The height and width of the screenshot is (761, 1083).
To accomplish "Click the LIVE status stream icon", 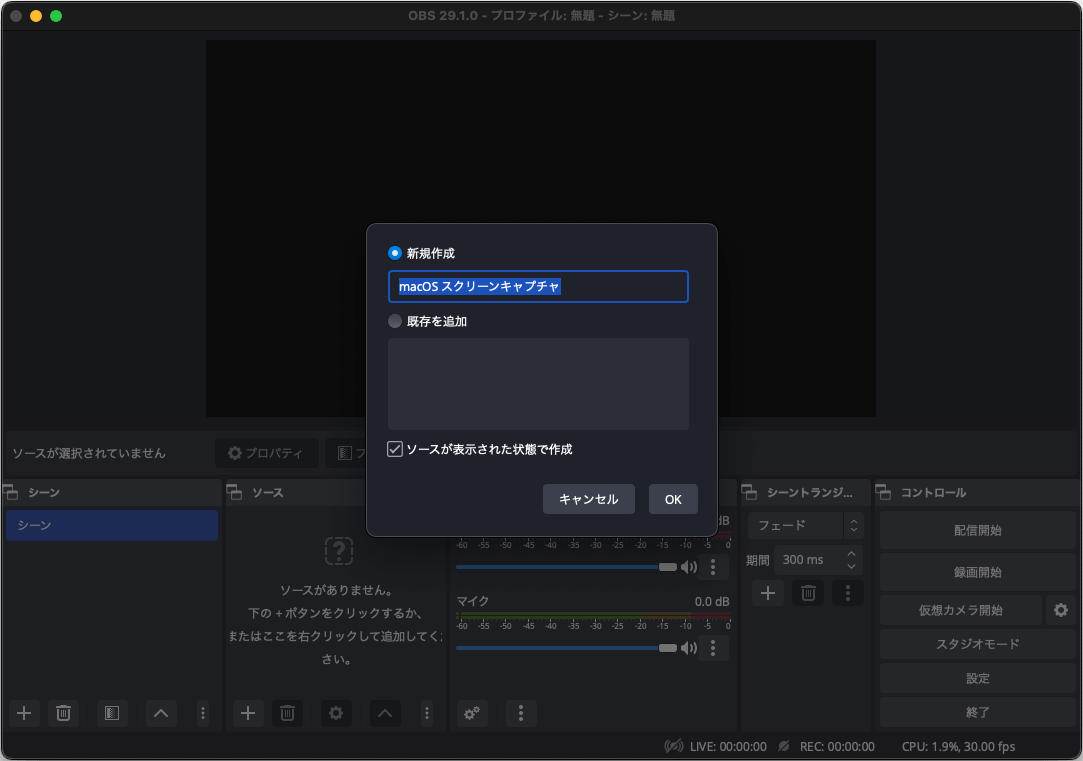I will pos(673,746).
